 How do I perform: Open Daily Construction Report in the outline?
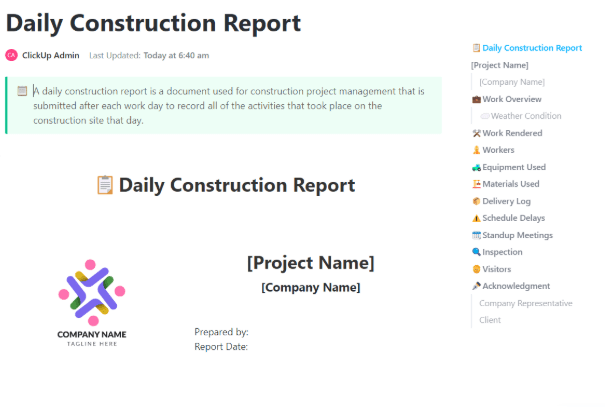click(532, 48)
